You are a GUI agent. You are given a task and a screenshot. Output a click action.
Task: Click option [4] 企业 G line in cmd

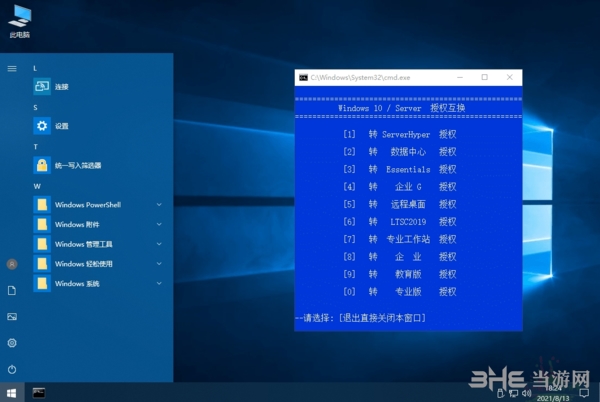click(x=399, y=187)
